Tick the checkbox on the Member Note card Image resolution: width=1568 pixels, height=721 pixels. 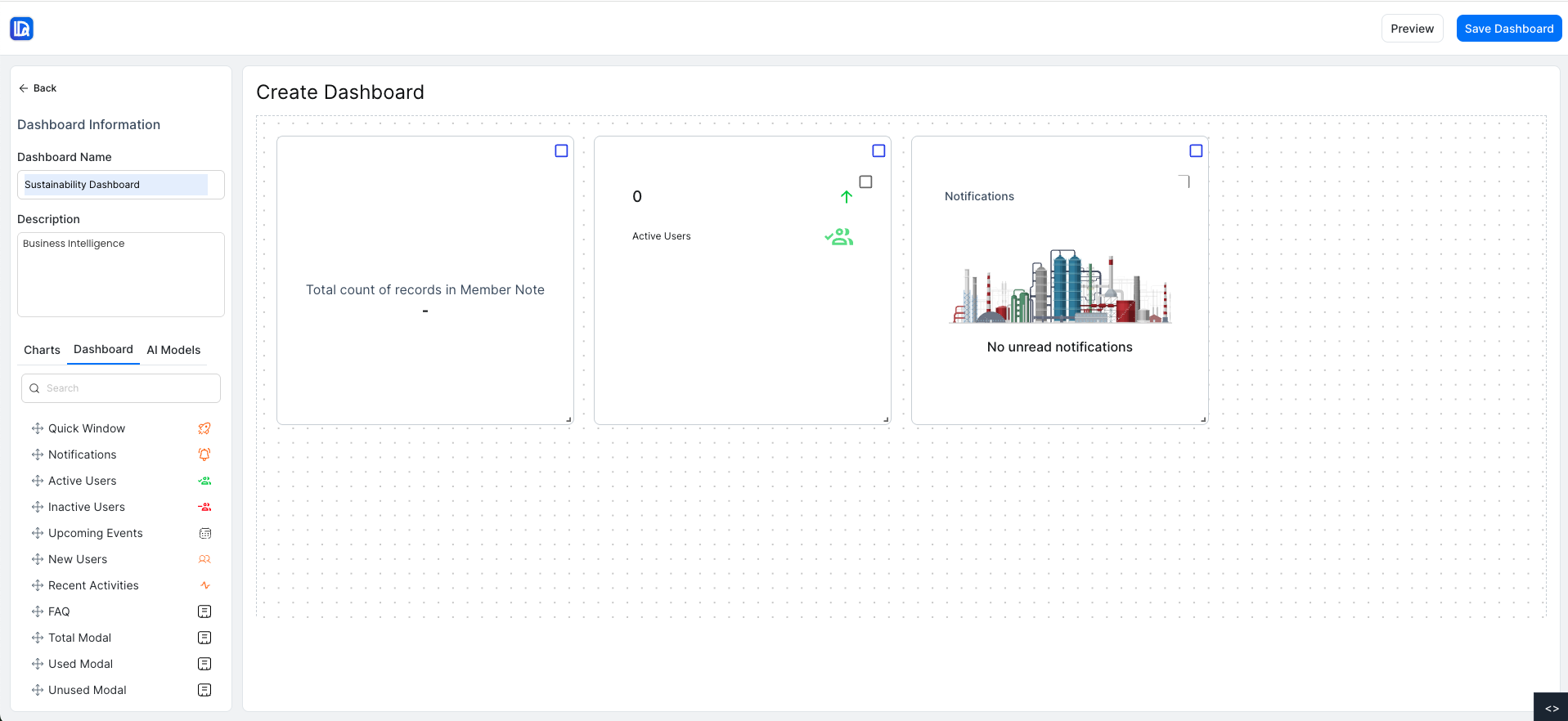561,150
